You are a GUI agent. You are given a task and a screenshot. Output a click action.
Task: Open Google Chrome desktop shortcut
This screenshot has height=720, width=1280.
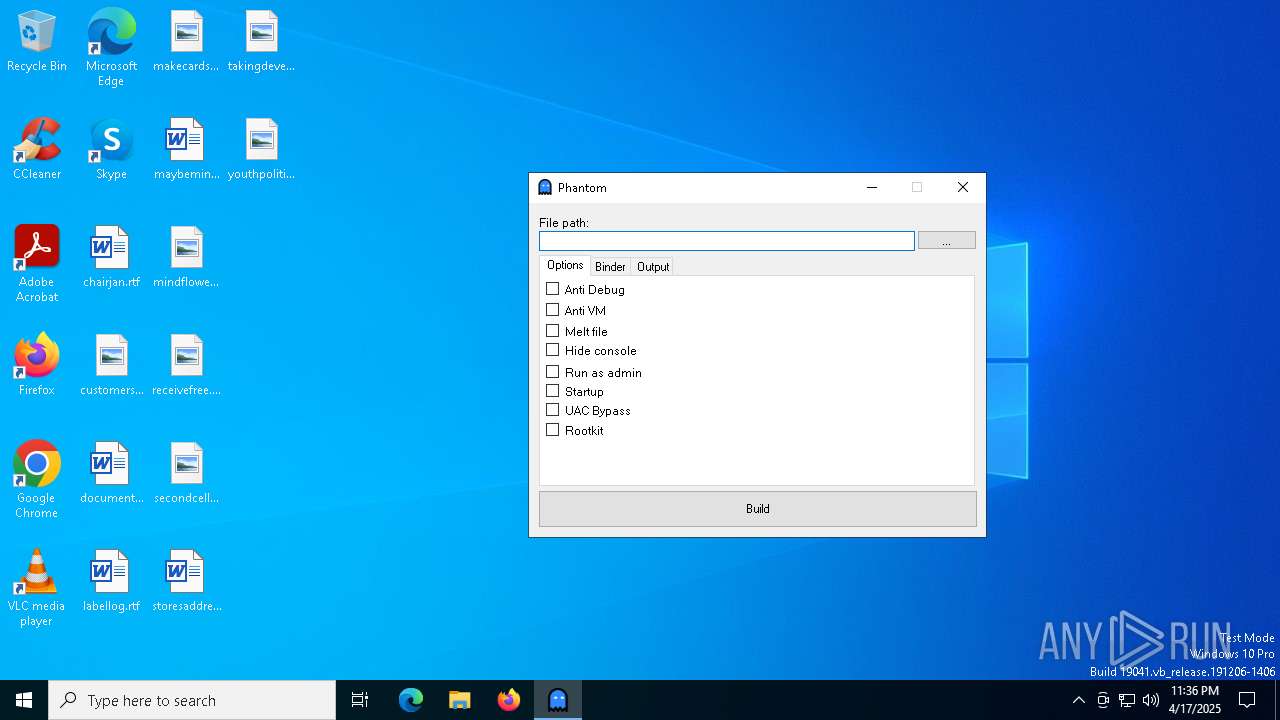37,480
